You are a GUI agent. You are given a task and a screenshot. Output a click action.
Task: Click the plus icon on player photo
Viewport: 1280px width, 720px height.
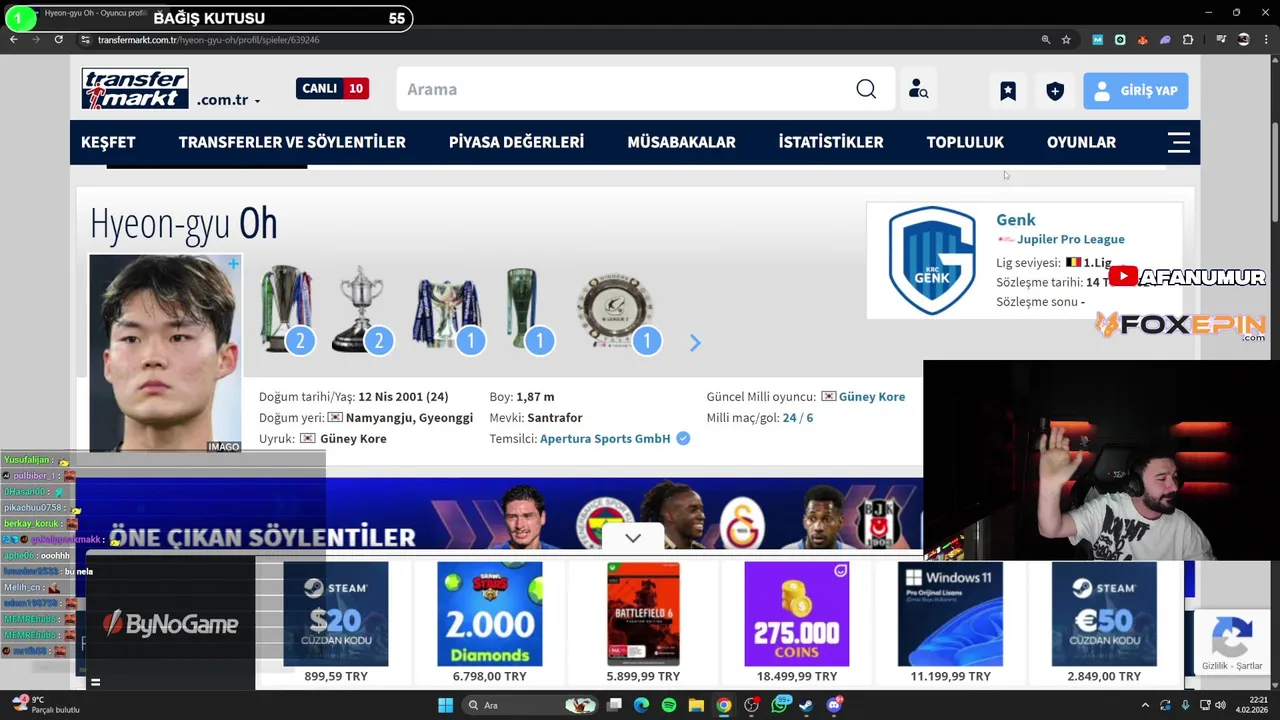click(x=233, y=264)
